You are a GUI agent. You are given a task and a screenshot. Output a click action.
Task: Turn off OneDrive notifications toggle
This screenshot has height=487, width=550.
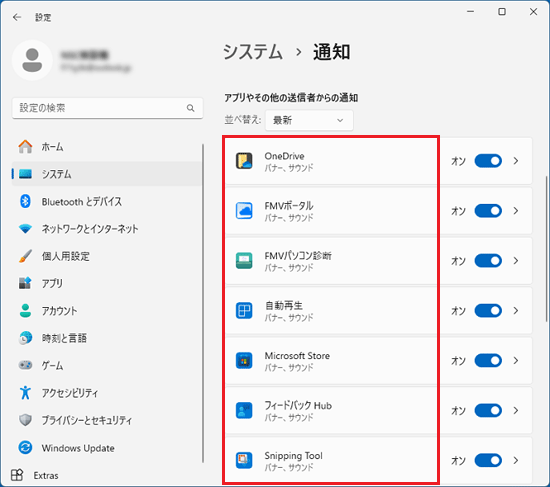[488, 161]
